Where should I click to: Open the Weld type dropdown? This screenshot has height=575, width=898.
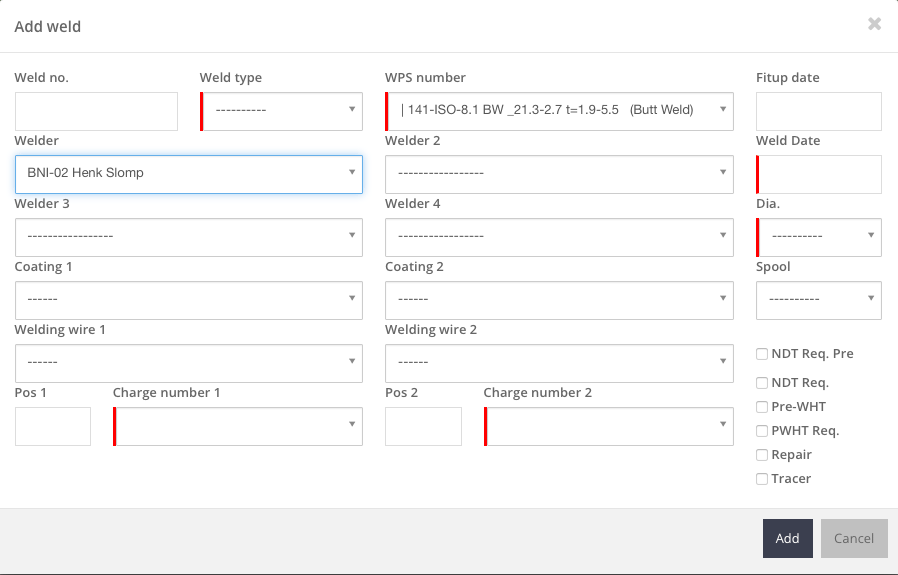[x=281, y=111]
